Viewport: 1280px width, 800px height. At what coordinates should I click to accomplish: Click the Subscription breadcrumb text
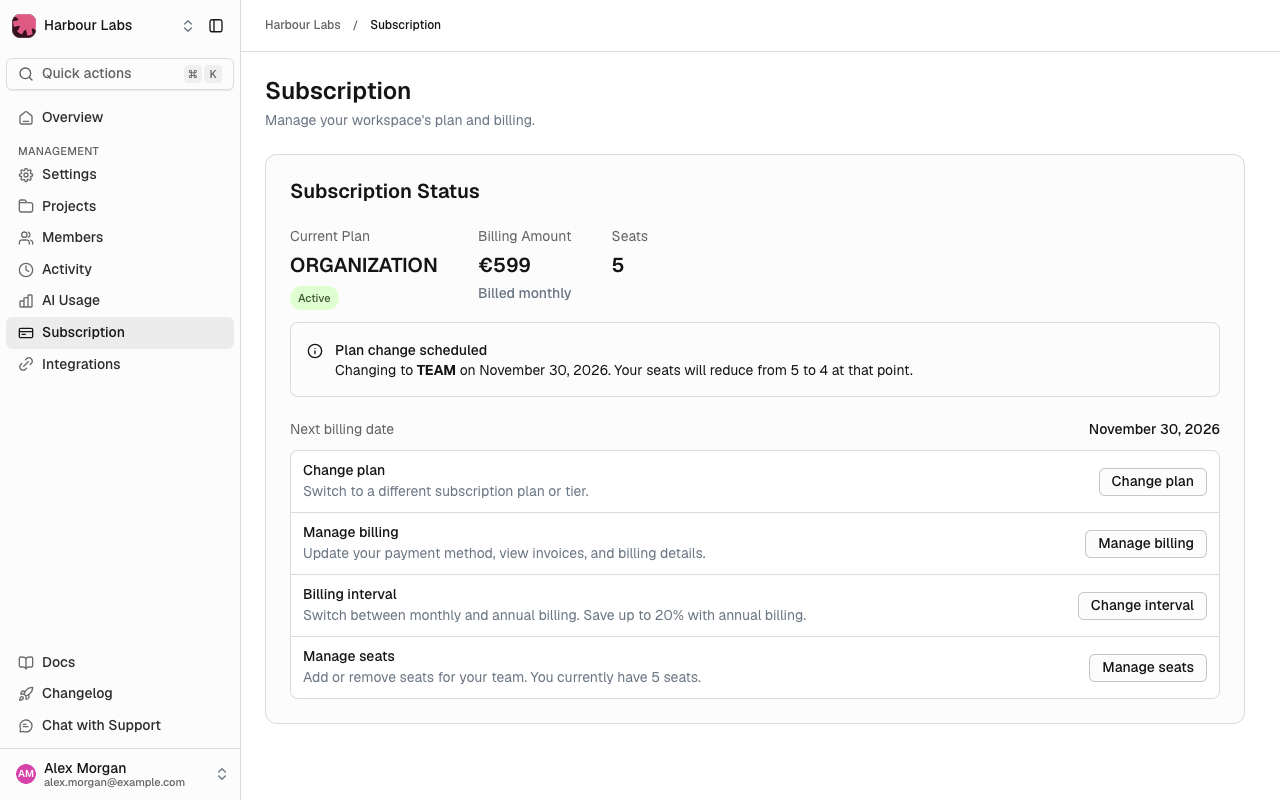point(405,25)
